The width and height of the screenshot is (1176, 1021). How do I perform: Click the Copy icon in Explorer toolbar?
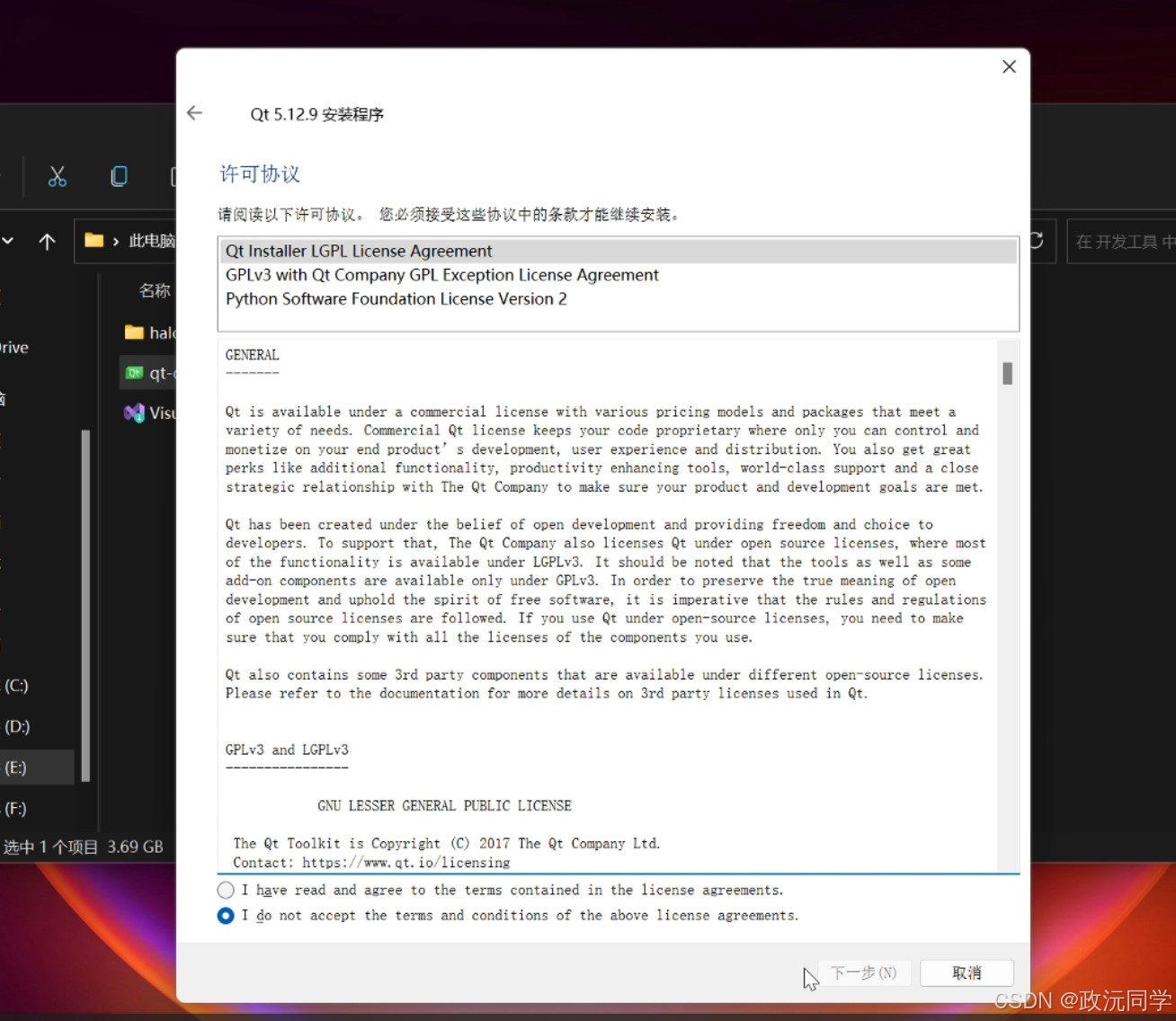click(x=119, y=176)
